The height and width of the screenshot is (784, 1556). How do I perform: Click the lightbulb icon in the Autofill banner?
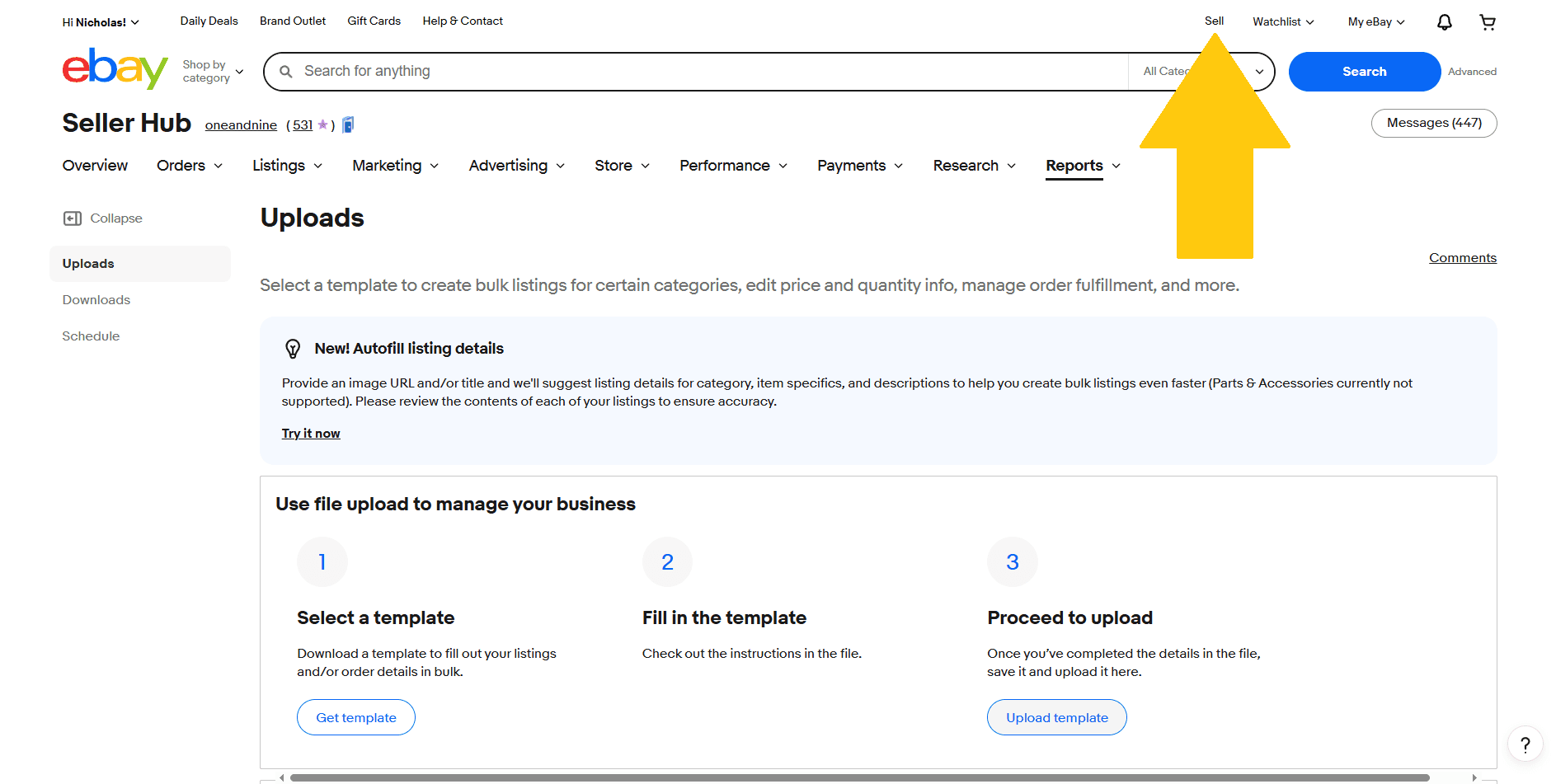pyautogui.click(x=294, y=348)
